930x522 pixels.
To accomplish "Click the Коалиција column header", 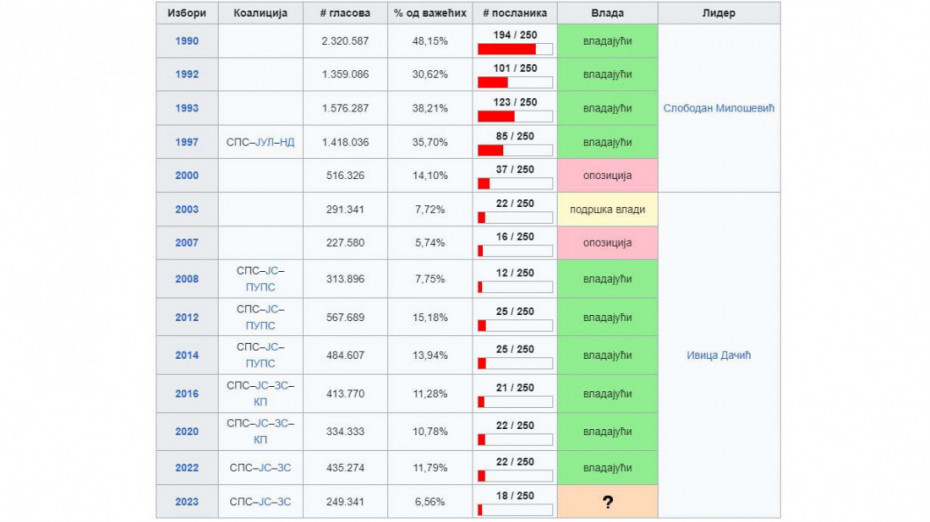I will pos(260,13).
